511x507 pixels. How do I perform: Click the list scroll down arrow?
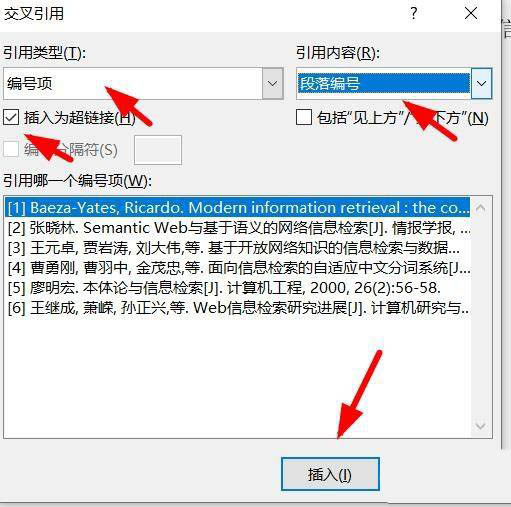480,425
